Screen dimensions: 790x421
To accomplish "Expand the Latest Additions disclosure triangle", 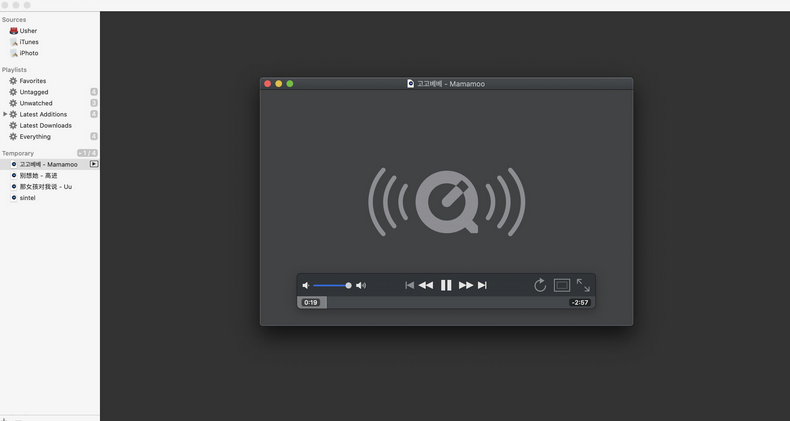I will [x=5, y=114].
